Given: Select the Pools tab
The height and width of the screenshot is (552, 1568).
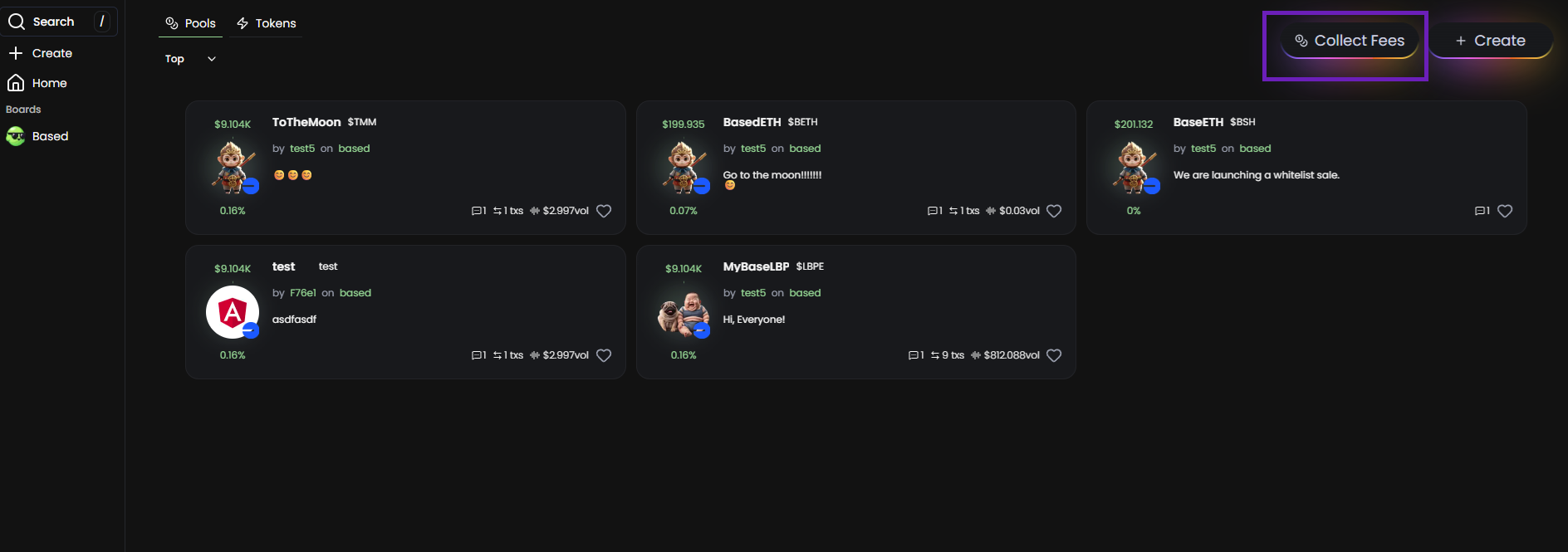Looking at the screenshot, I should 191,23.
